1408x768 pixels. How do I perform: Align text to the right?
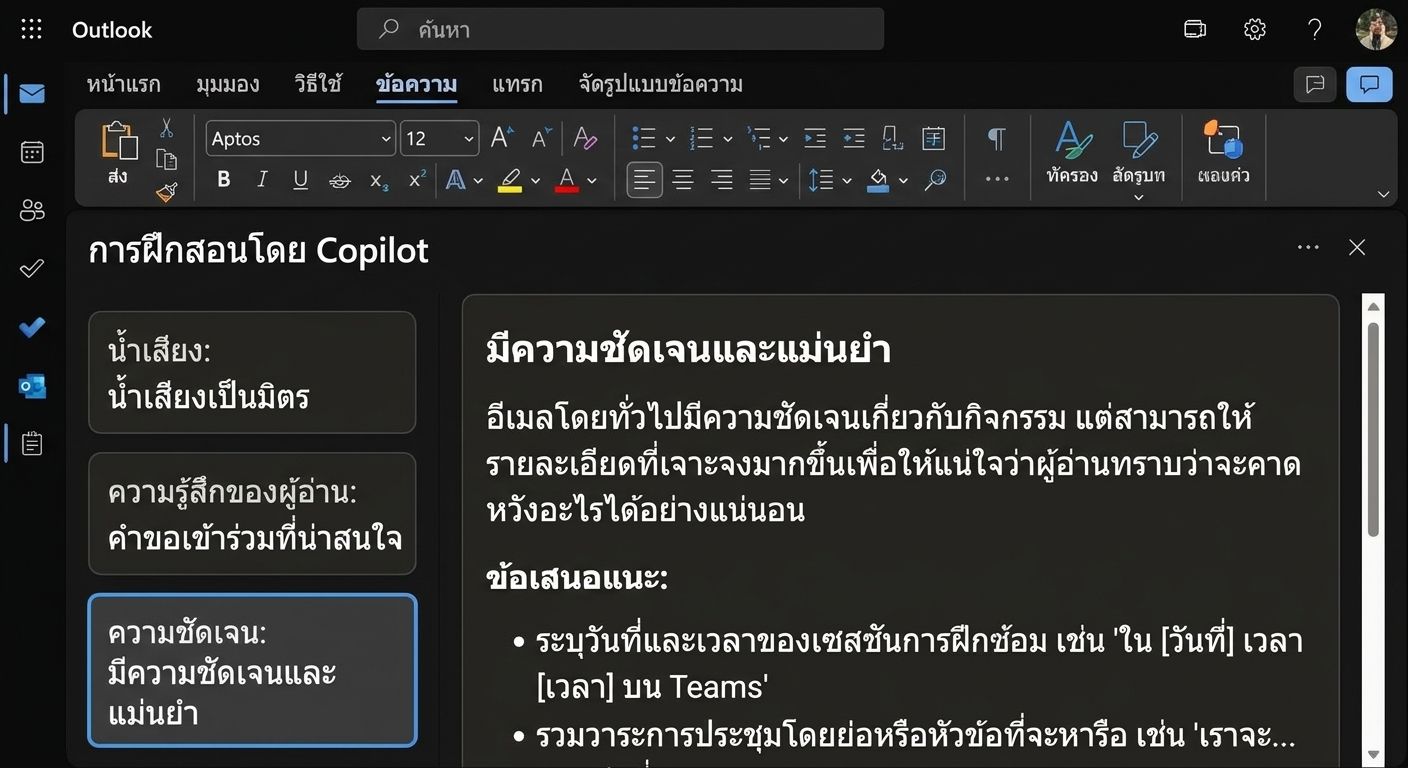click(x=721, y=180)
